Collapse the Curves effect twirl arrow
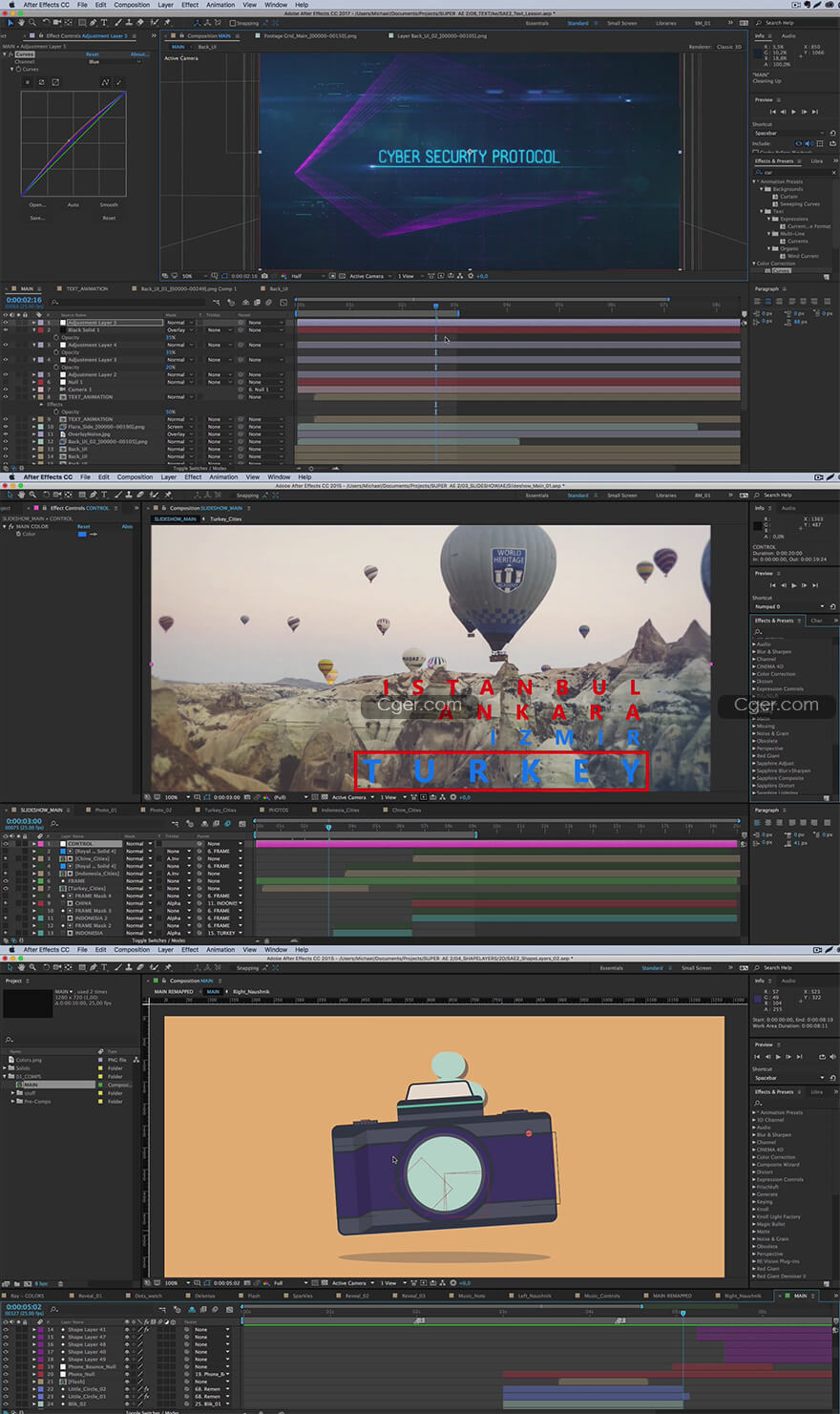This screenshot has height=1414, width=840. tap(4, 54)
